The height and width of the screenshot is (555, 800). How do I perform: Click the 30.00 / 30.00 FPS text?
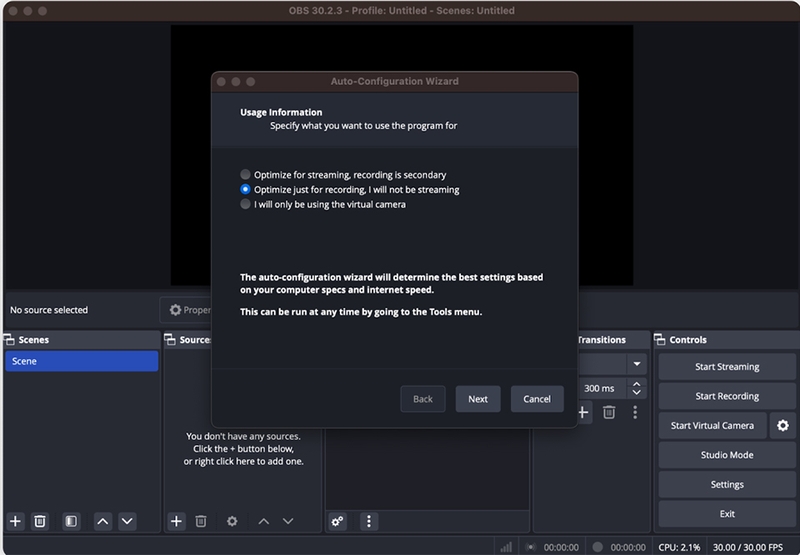click(x=748, y=547)
